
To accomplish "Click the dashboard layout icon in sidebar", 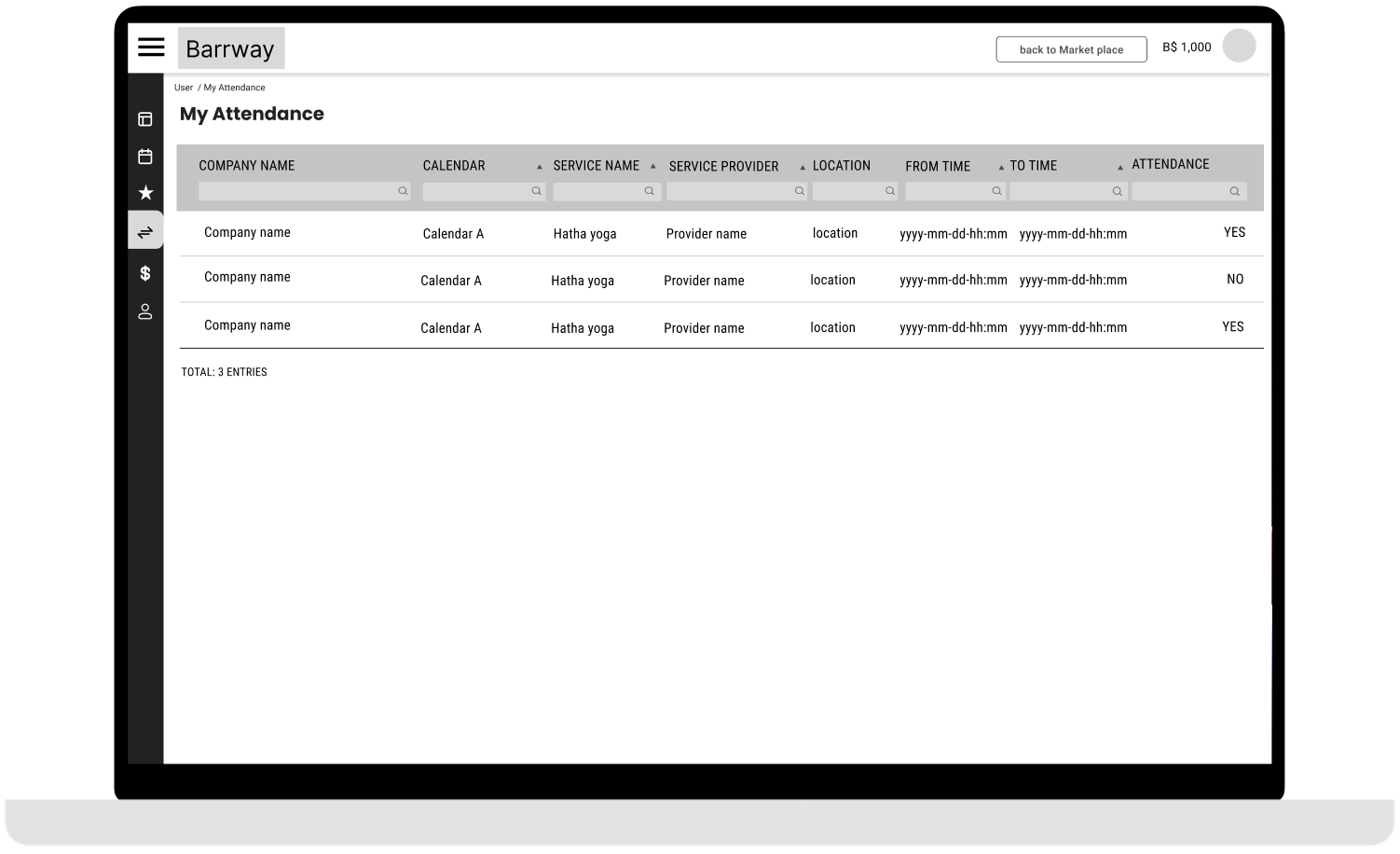I will tap(145, 119).
